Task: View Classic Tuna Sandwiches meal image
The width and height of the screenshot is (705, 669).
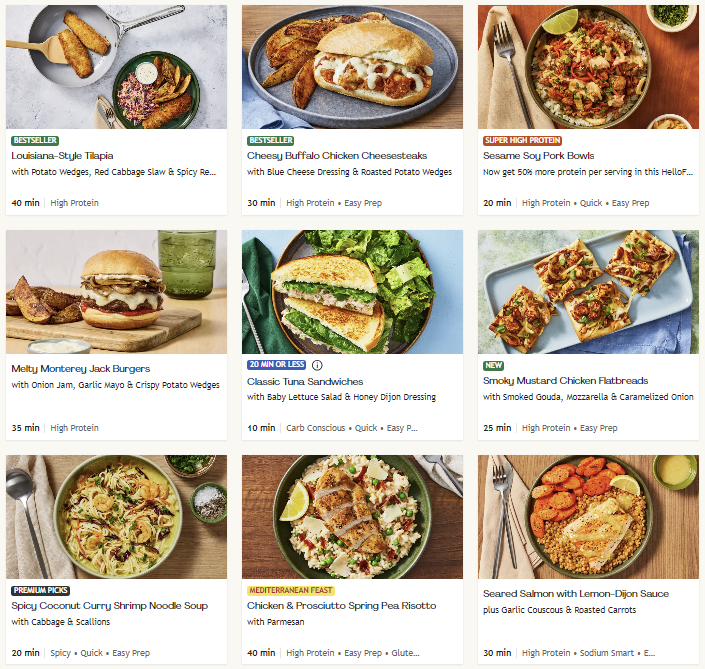Action: point(352,292)
